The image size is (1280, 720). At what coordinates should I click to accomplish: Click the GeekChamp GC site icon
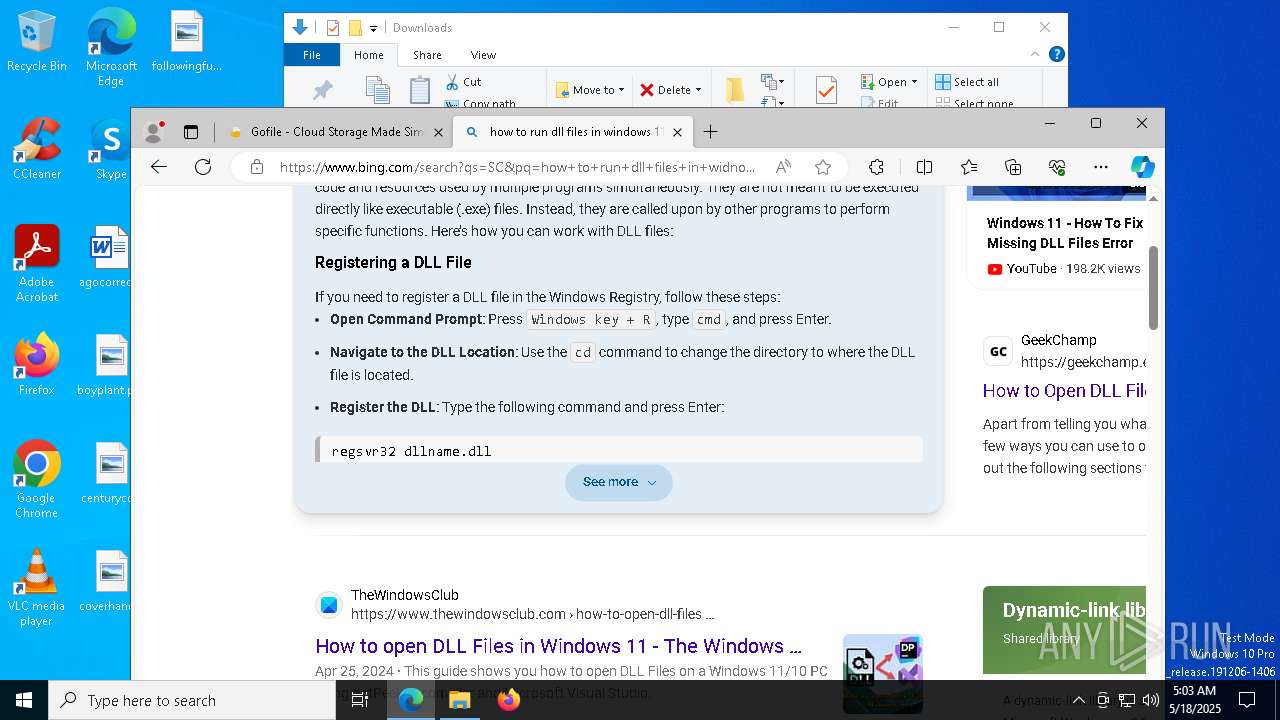pyautogui.click(x=998, y=351)
